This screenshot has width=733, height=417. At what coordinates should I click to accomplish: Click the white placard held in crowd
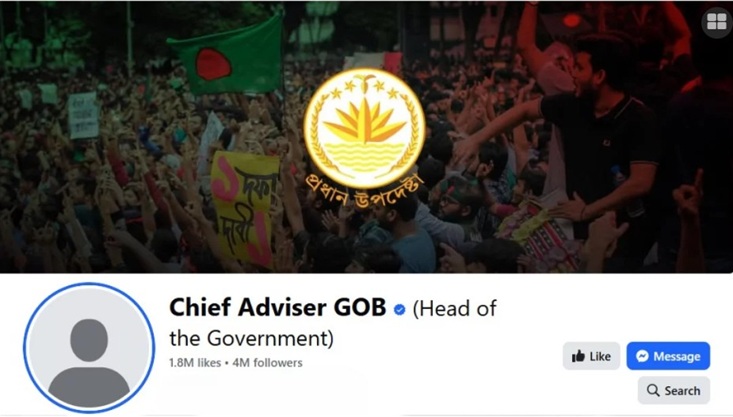coord(84,115)
